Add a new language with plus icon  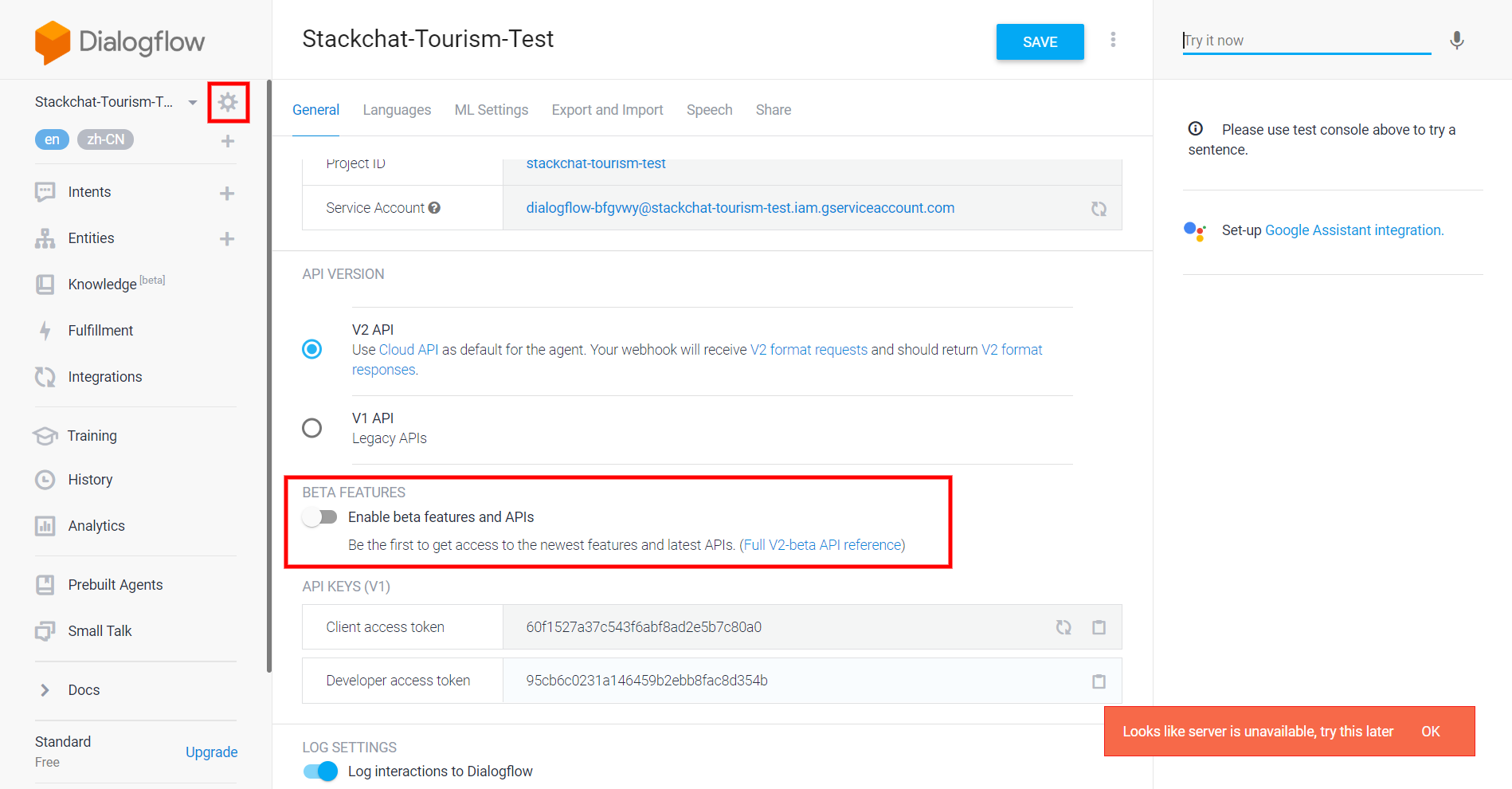(228, 141)
